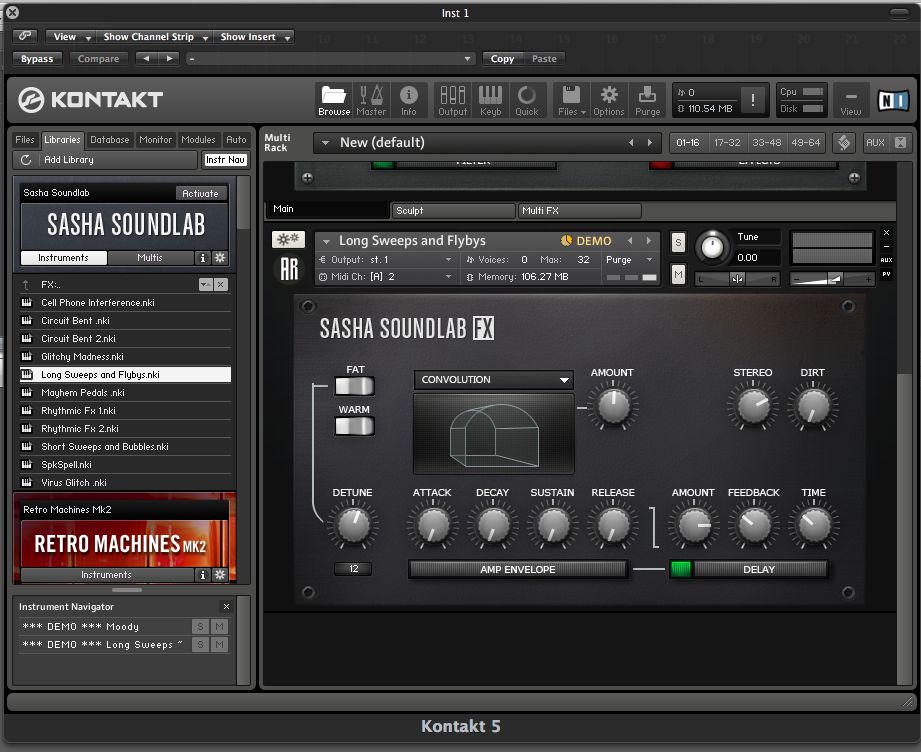The height and width of the screenshot is (752, 921).
Task: Mute the Long Sweeps and Flybys instrument
Action: (x=678, y=274)
